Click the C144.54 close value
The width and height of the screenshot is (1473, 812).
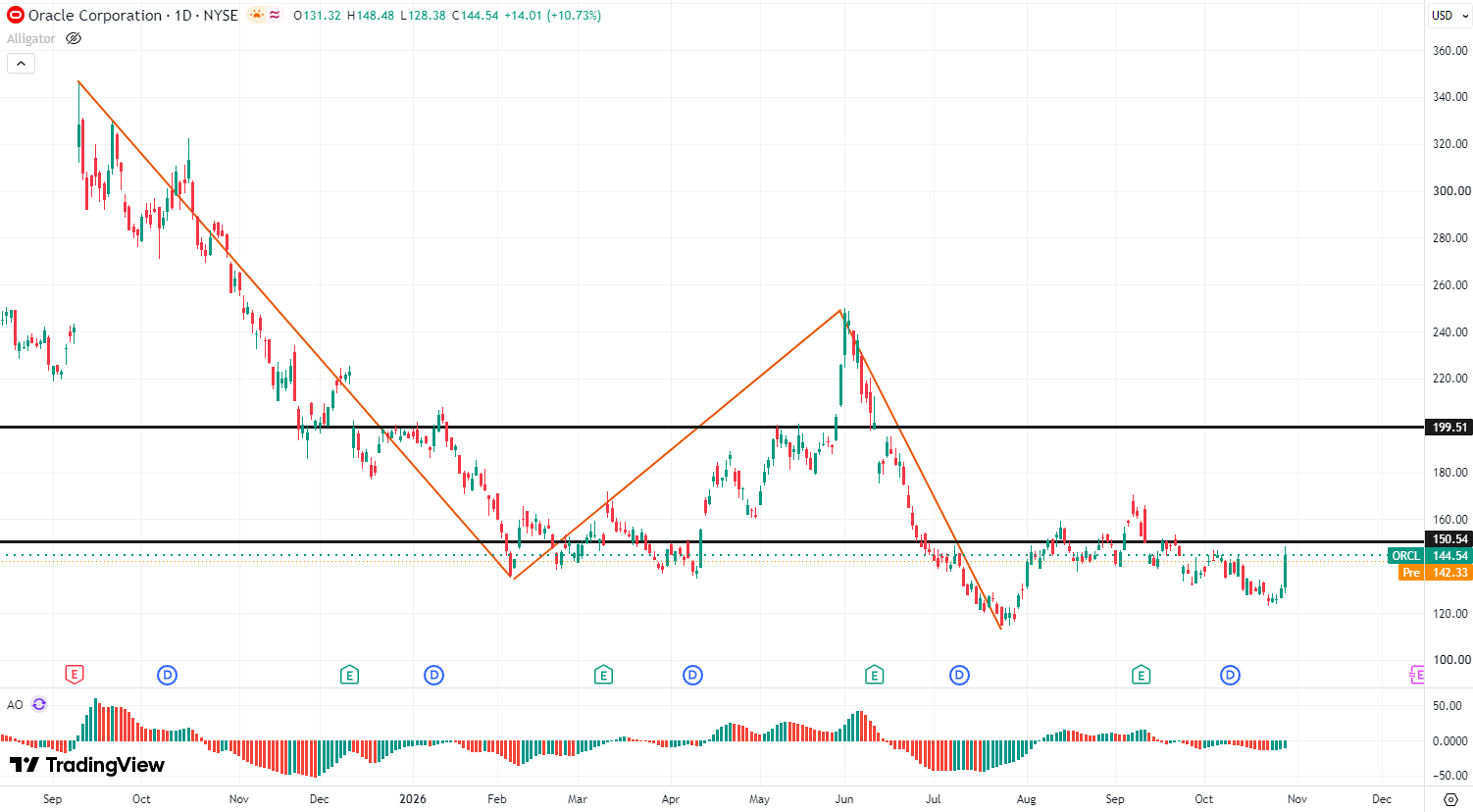(x=475, y=16)
